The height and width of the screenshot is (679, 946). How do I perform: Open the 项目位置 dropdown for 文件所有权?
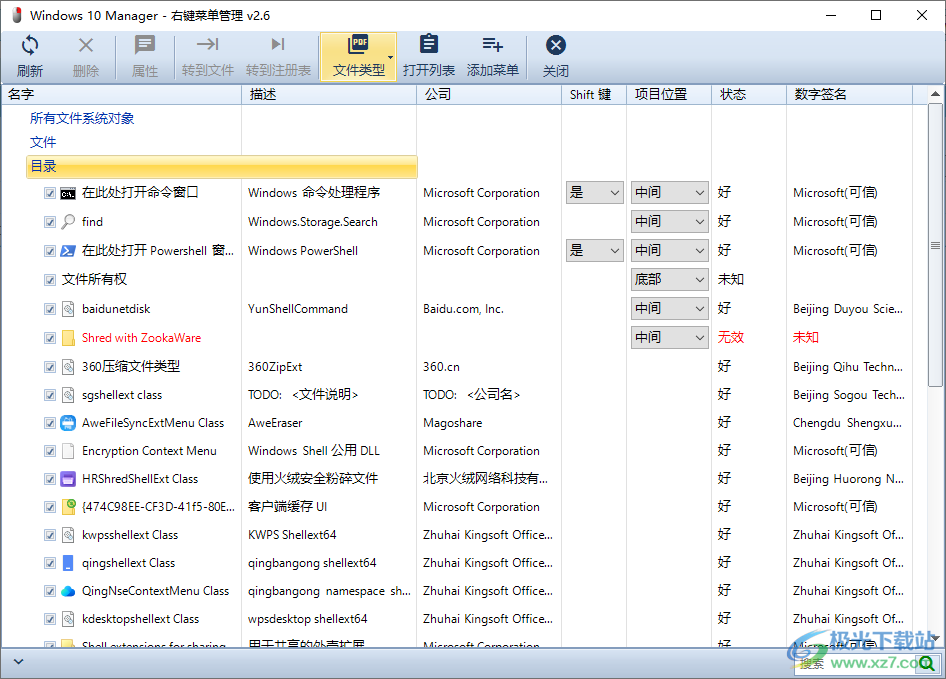tap(669, 279)
